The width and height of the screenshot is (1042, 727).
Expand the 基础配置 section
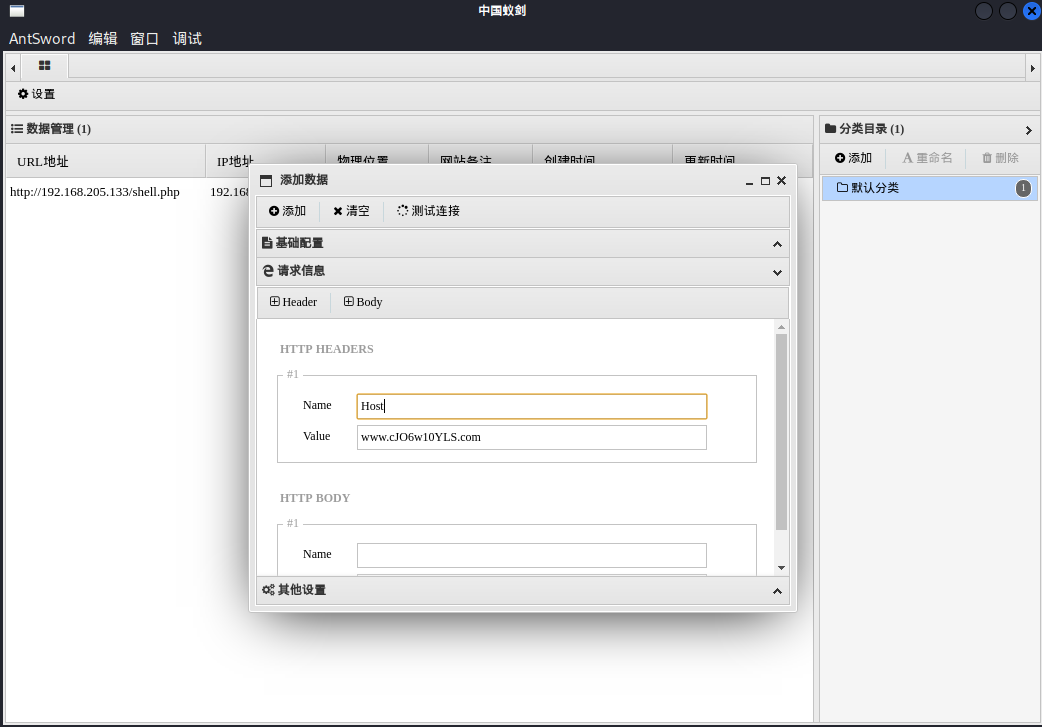coord(523,243)
